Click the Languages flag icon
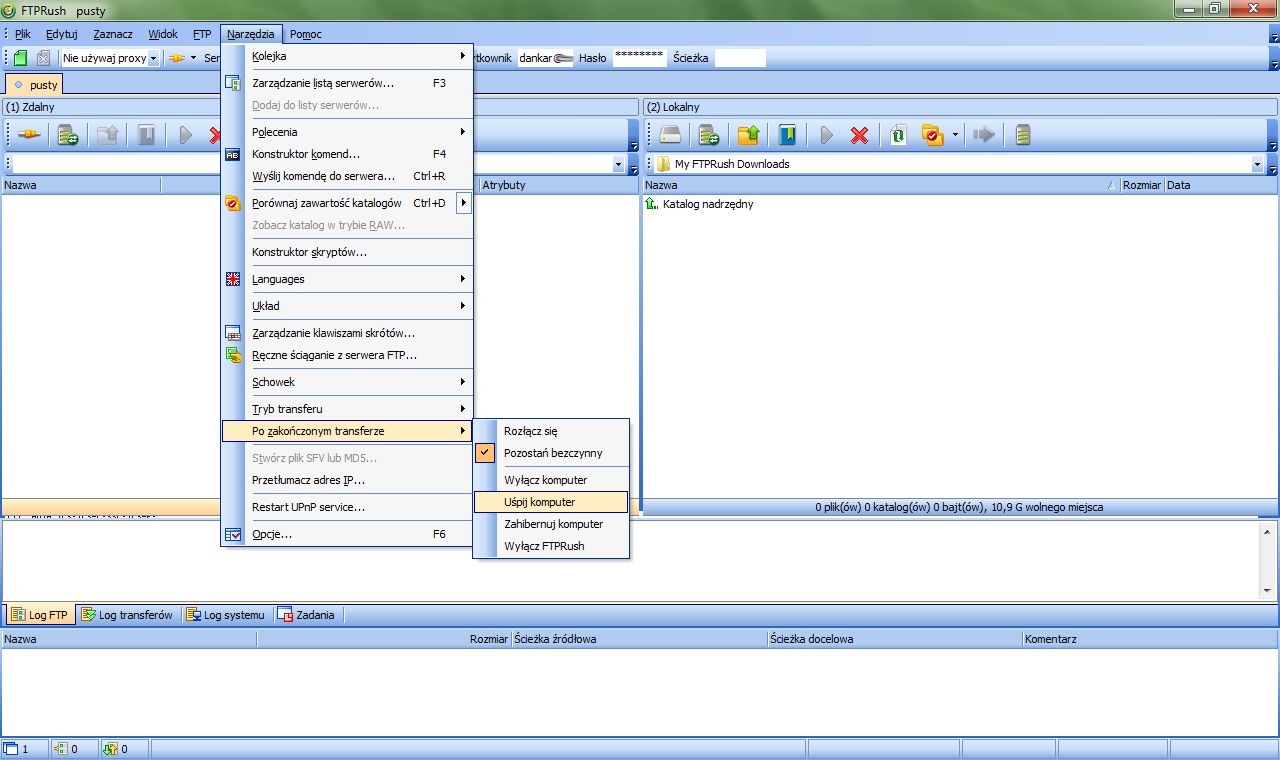This screenshot has width=1280, height=760. point(233,279)
